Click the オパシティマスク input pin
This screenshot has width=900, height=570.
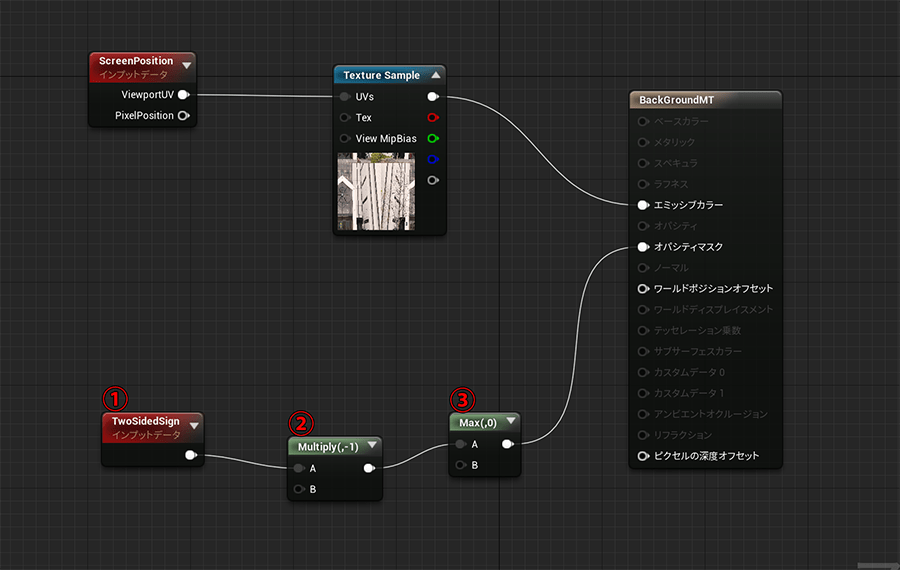click(x=643, y=247)
